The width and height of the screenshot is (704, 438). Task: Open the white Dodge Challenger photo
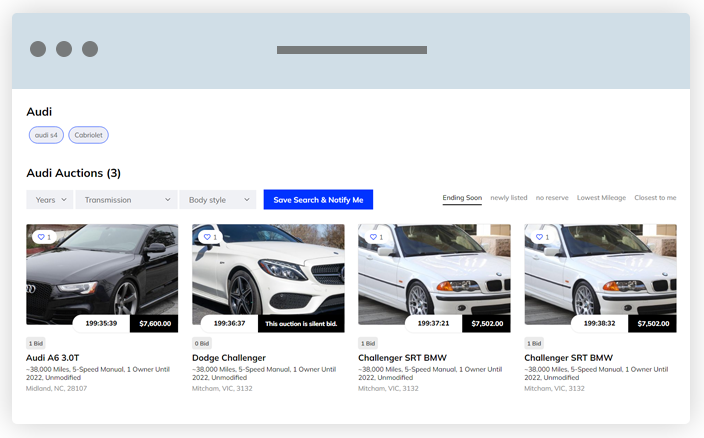(268, 274)
